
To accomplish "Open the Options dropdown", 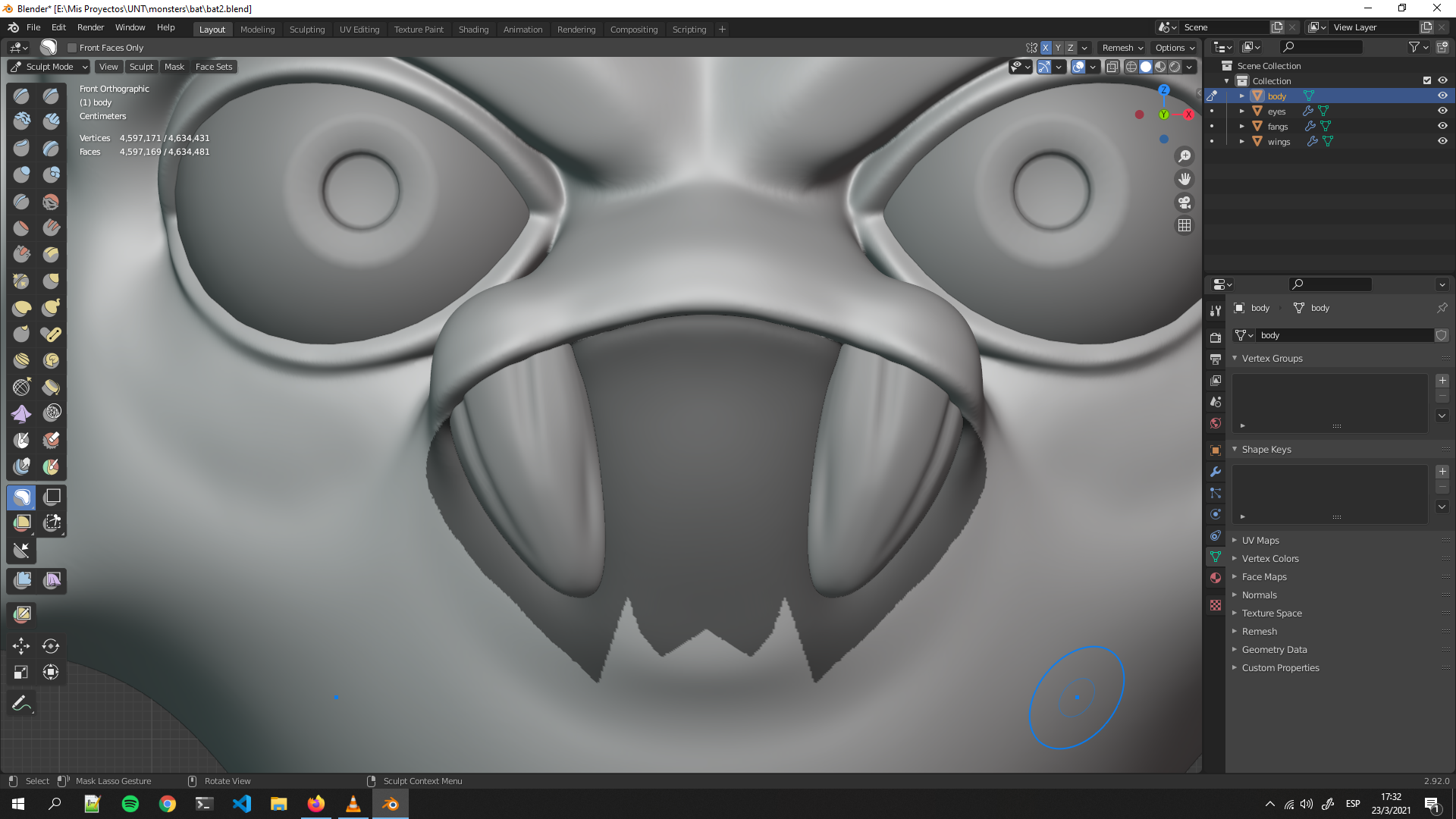I will coord(1175,48).
